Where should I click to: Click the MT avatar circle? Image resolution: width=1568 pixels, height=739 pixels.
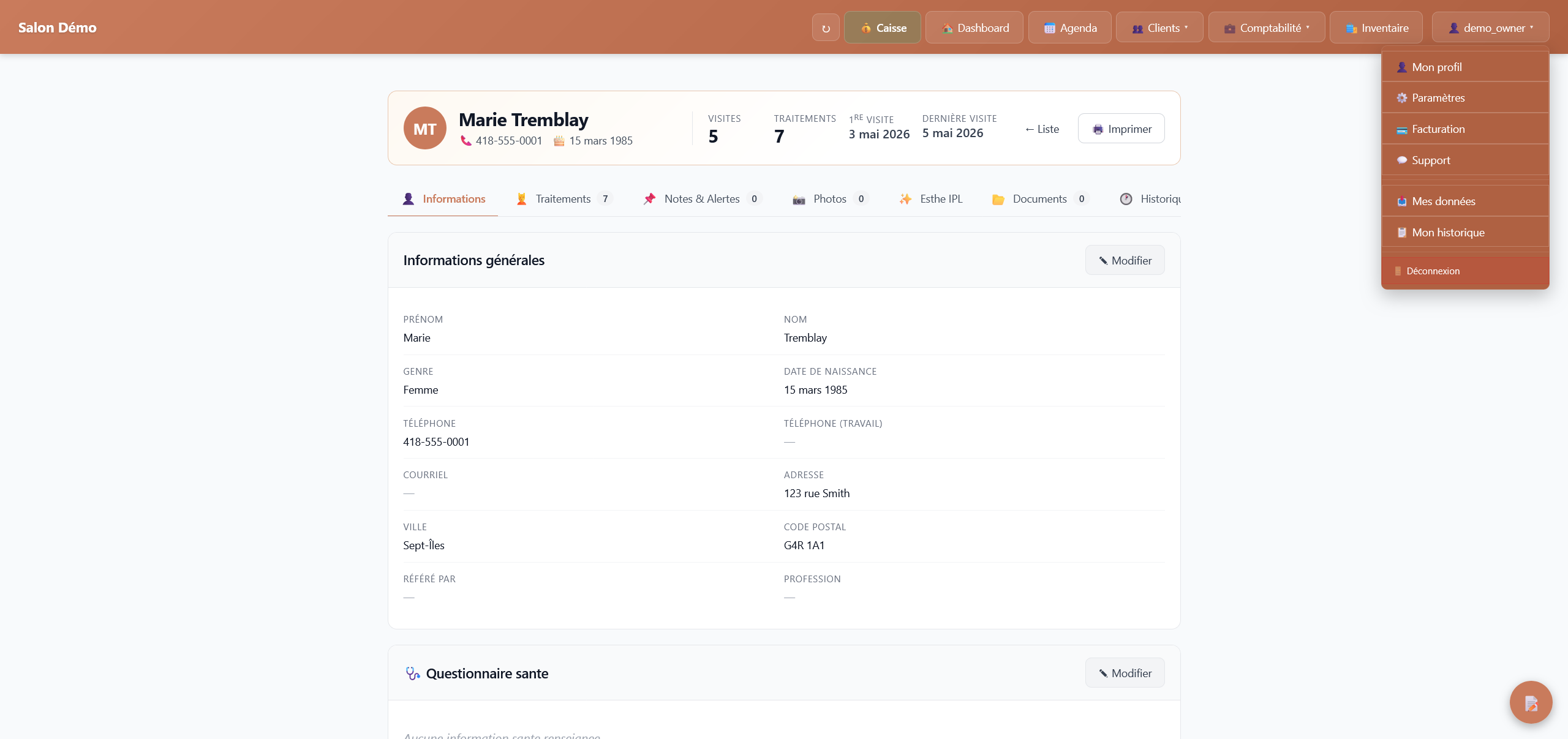click(x=425, y=129)
